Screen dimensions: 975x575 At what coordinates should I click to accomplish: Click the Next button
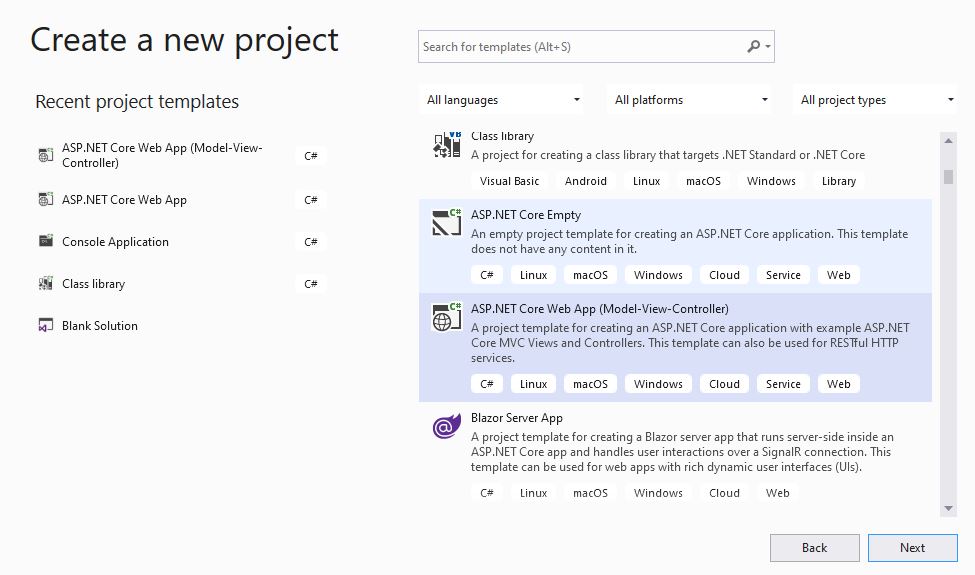912,548
